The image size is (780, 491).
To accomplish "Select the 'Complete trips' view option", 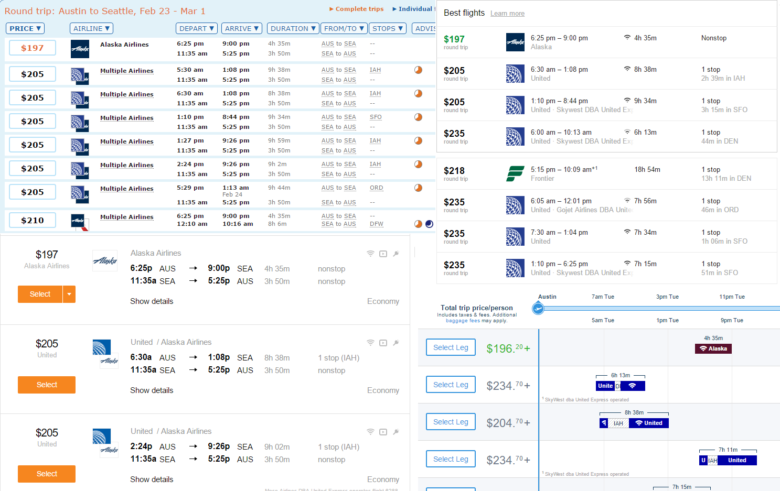I will coord(362,9).
